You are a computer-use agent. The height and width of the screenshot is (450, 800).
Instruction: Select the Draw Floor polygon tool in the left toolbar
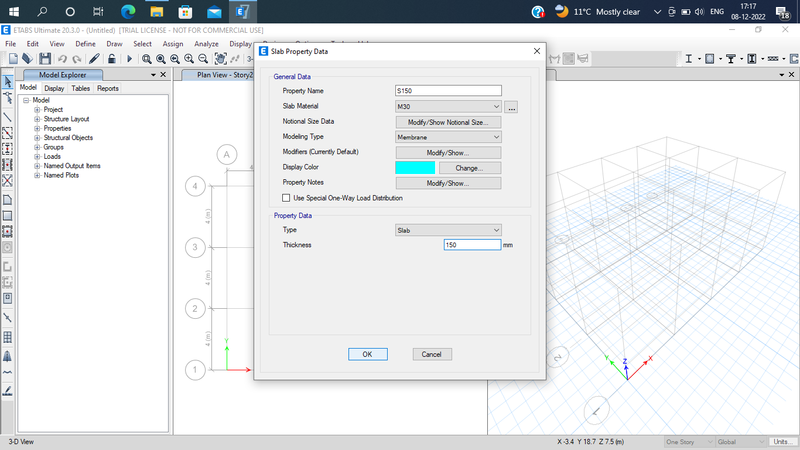pyautogui.click(x=8, y=199)
